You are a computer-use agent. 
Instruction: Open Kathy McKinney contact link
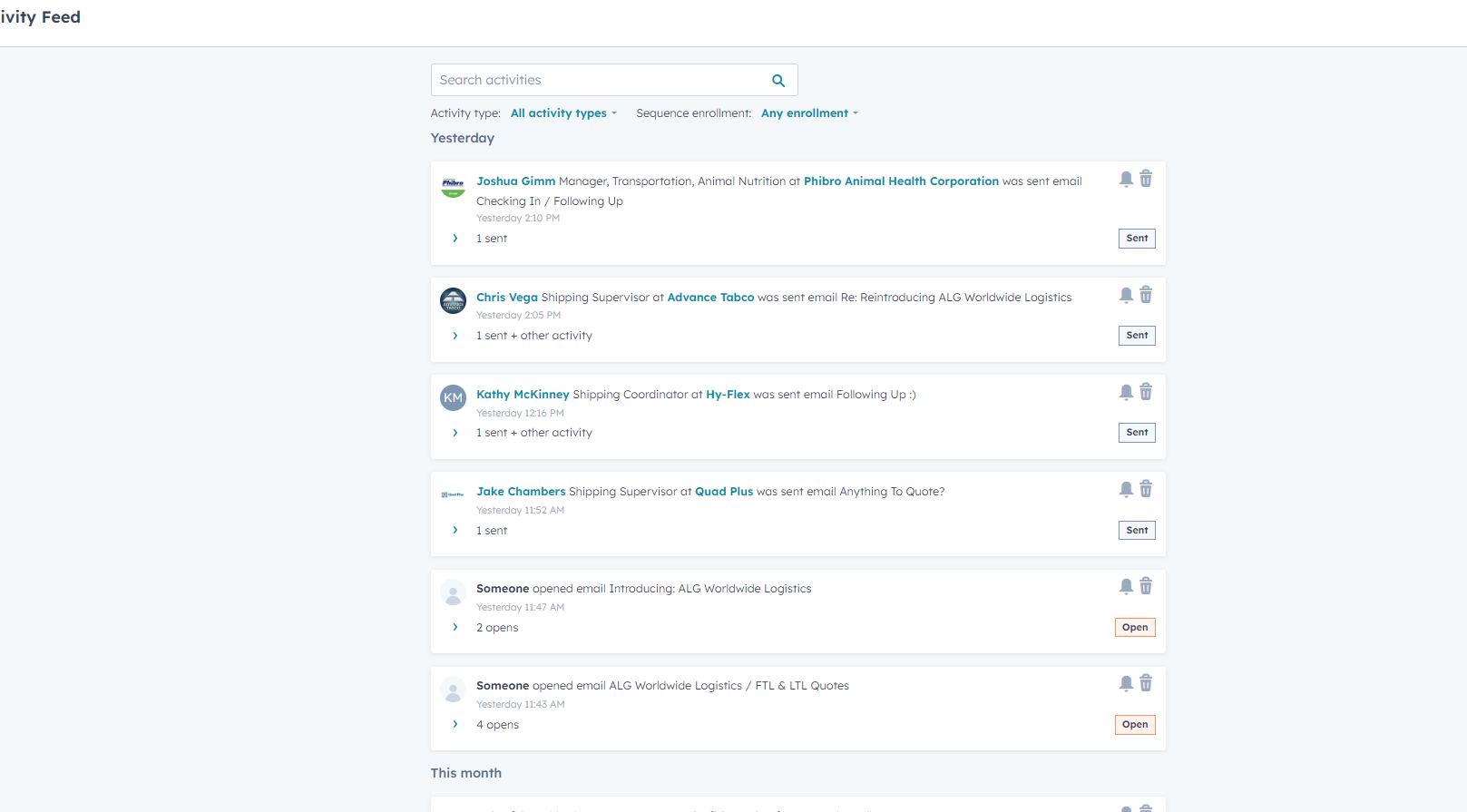pyautogui.click(x=523, y=395)
